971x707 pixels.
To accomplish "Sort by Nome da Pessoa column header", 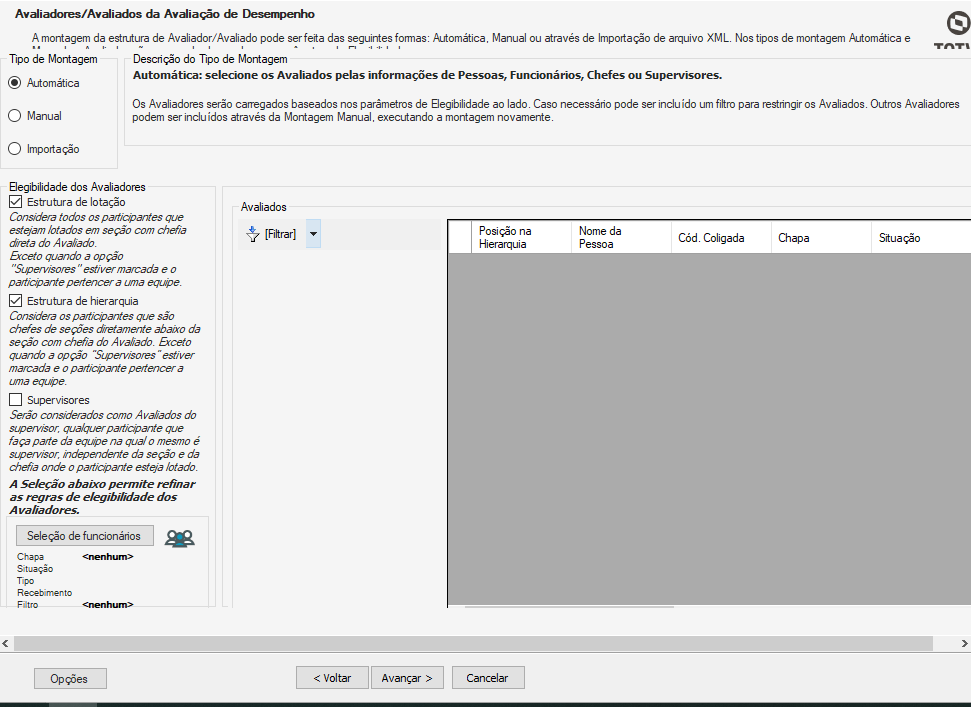I will [x=620, y=237].
